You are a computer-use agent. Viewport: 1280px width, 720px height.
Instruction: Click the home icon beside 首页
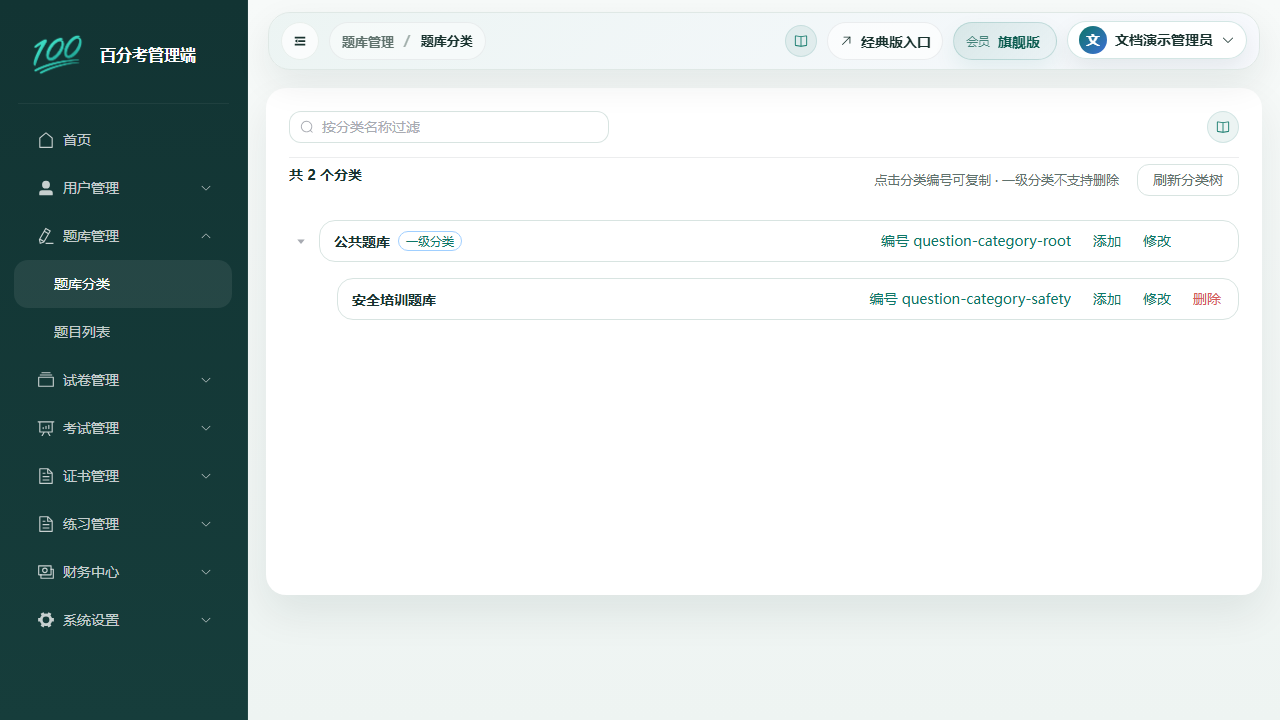coord(46,140)
